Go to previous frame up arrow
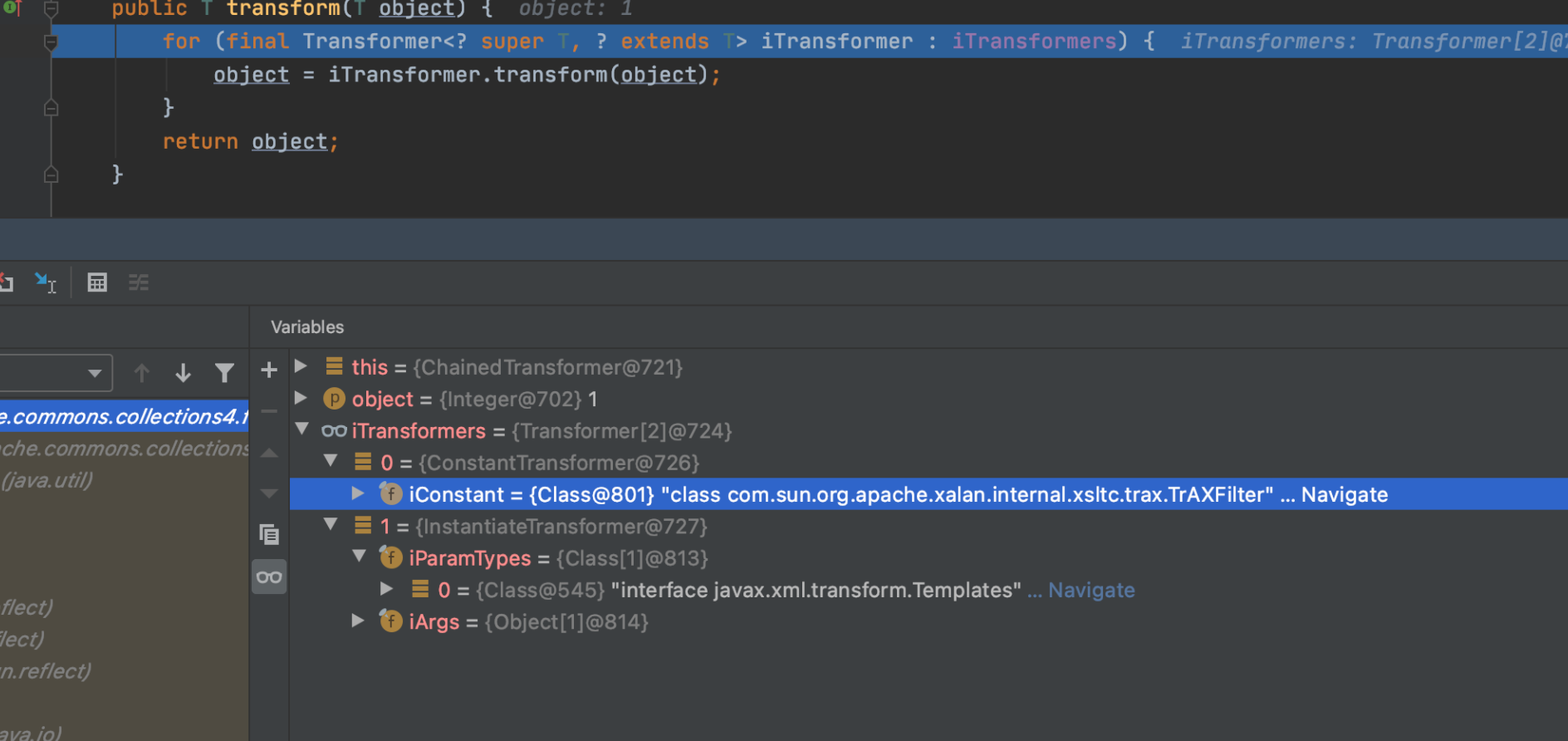The height and width of the screenshot is (741, 1568). (x=142, y=373)
